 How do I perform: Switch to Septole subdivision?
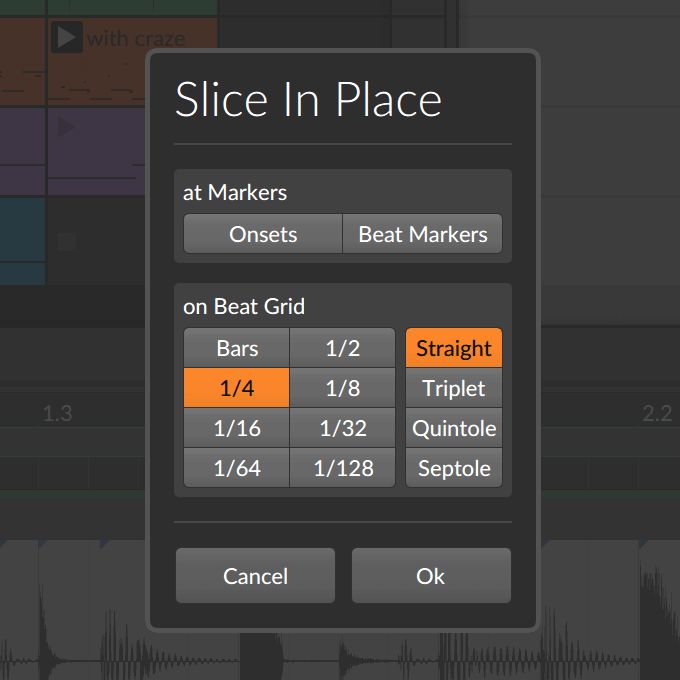[x=454, y=468]
